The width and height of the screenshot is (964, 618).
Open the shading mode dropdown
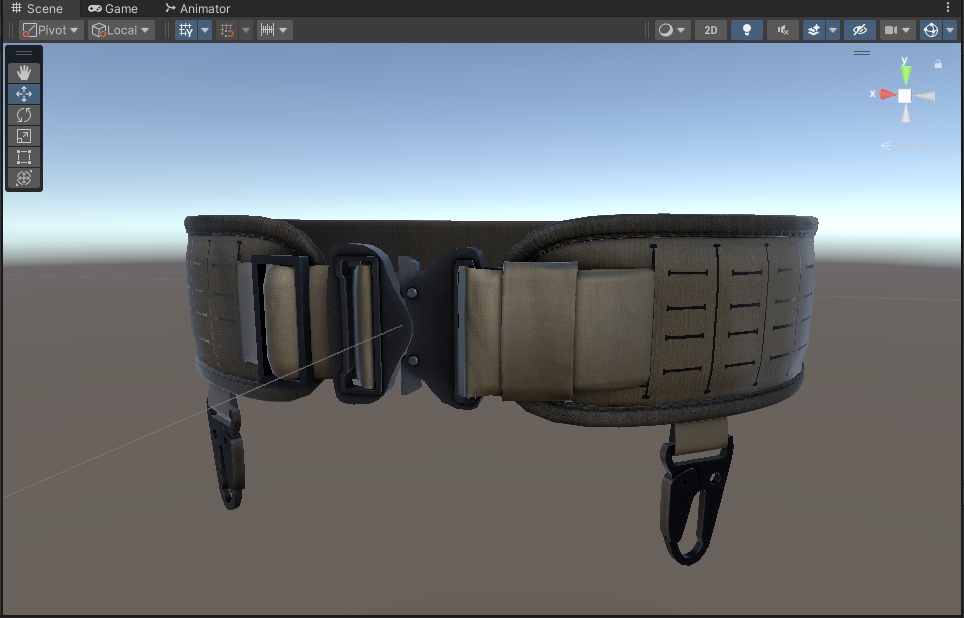[x=672, y=29]
